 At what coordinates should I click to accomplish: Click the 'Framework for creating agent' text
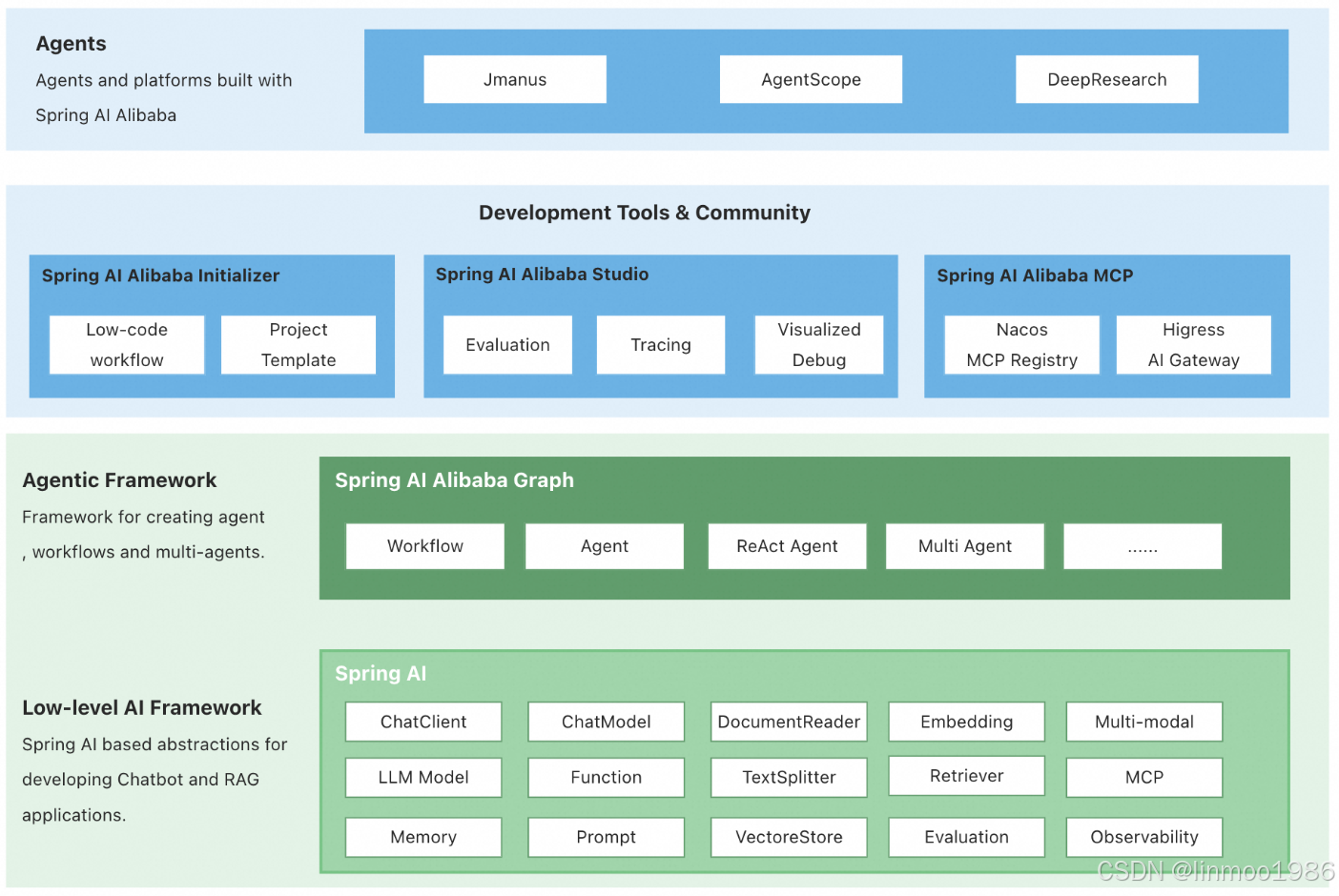pyautogui.click(x=143, y=517)
